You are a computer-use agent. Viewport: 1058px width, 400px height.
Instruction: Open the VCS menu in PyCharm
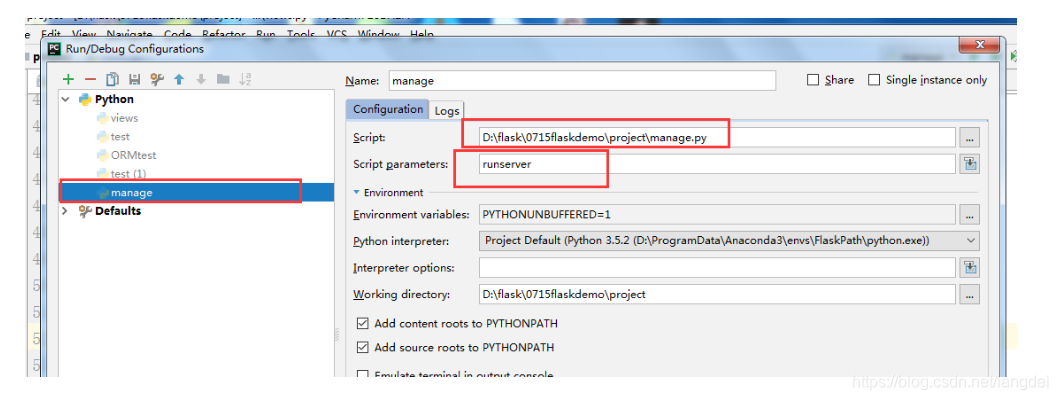[x=337, y=34]
